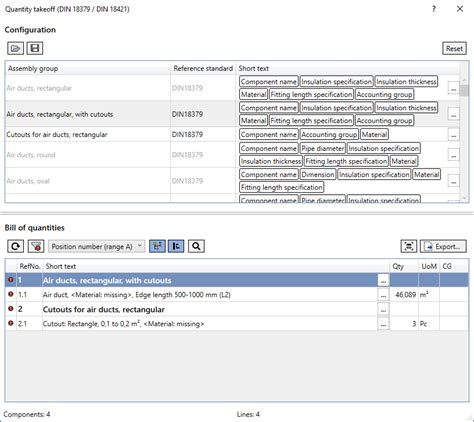Open ellipsis for Air ducts, rectangular, with cutouts configuration
The image size is (474, 422).
tap(453, 114)
